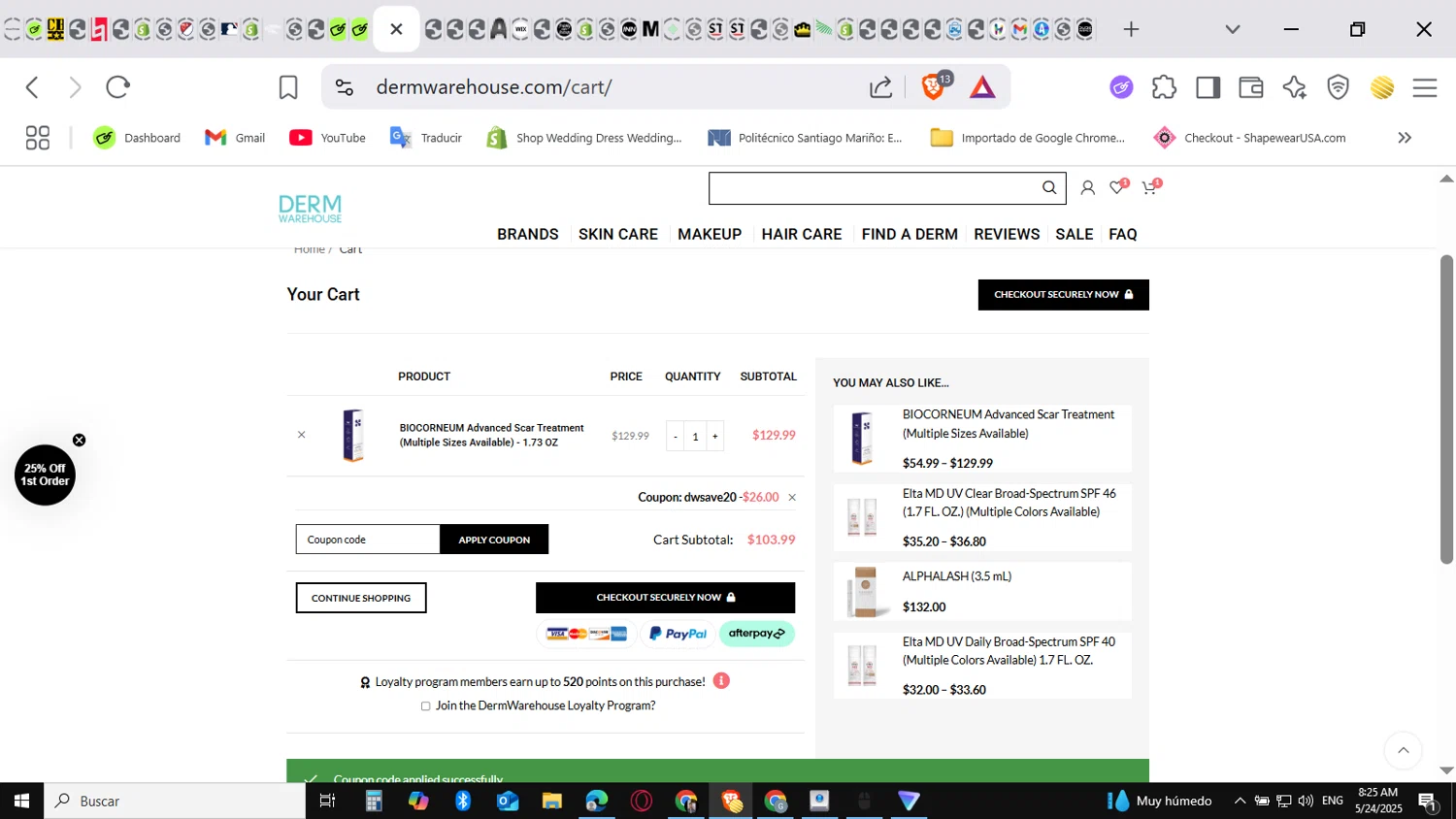1456x819 pixels.
Task: Open Traducir bookmark
Action: [x=425, y=138]
